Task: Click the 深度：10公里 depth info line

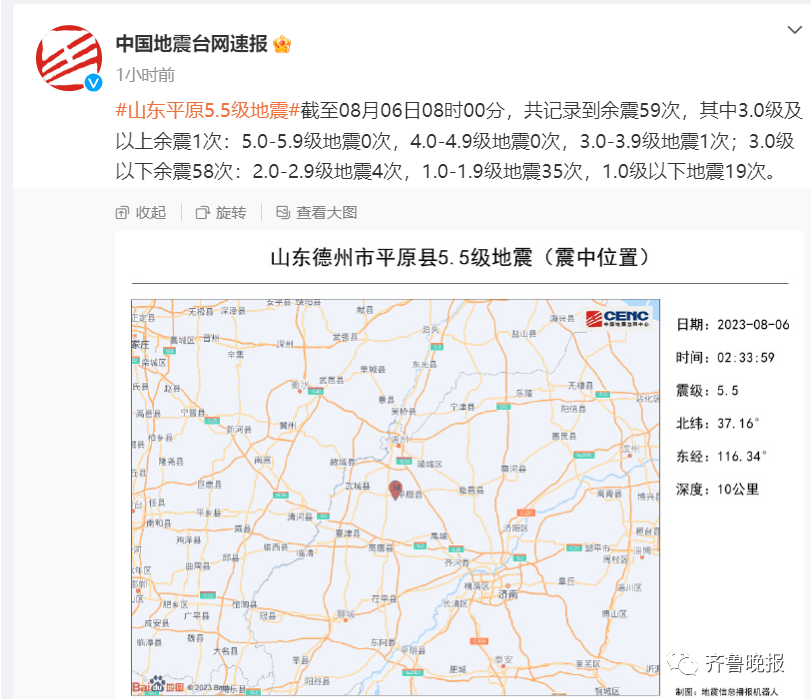Action: [x=717, y=489]
